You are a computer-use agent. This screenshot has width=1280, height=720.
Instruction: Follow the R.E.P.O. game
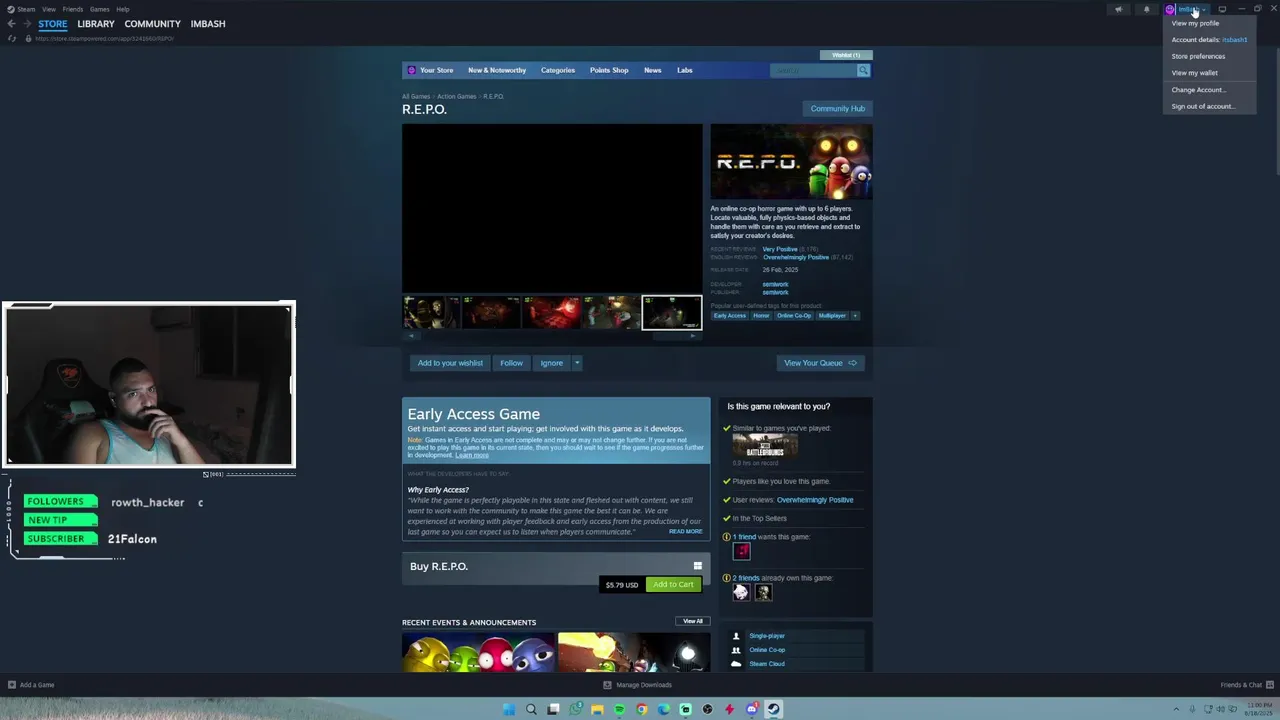click(x=511, y=363)
